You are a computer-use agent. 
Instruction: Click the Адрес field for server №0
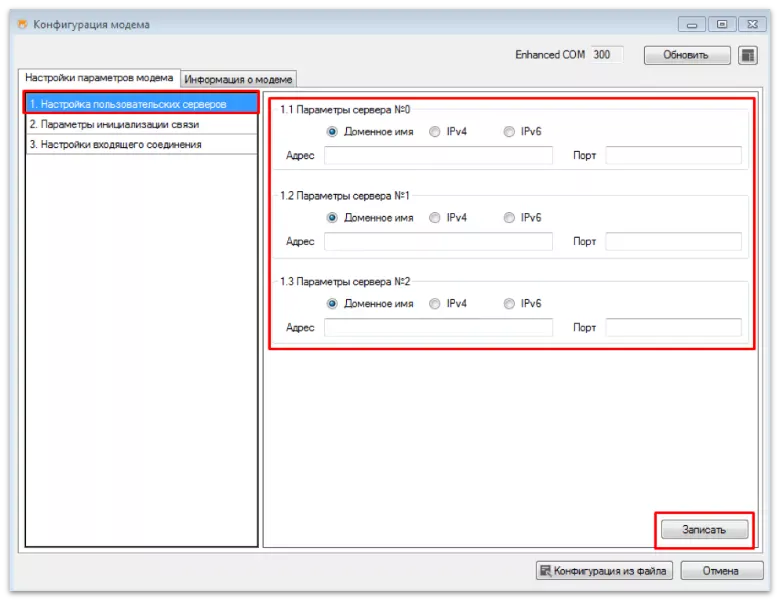(x=438, y=155)
